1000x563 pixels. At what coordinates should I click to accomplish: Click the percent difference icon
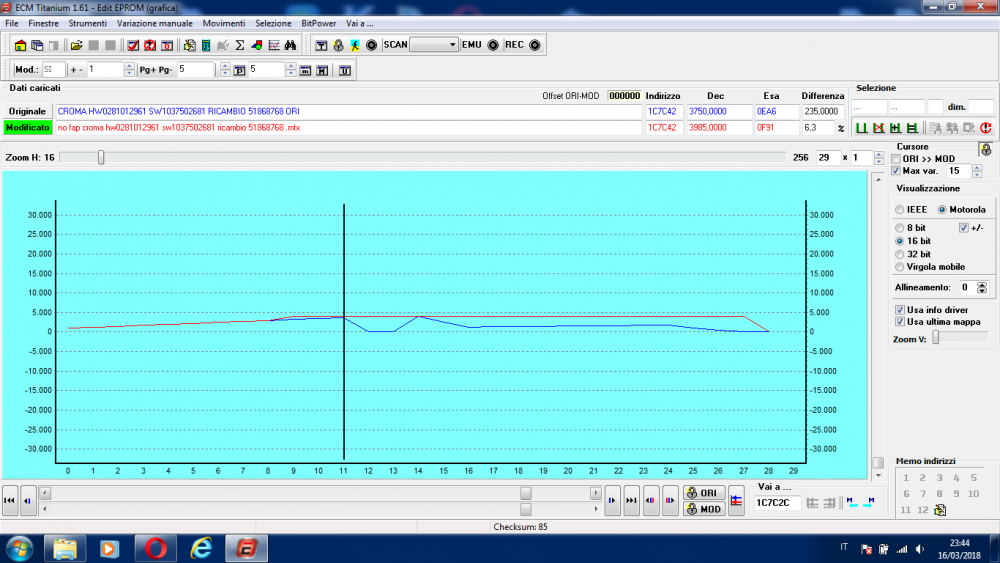pyautogui.click(x=841, y=128)
